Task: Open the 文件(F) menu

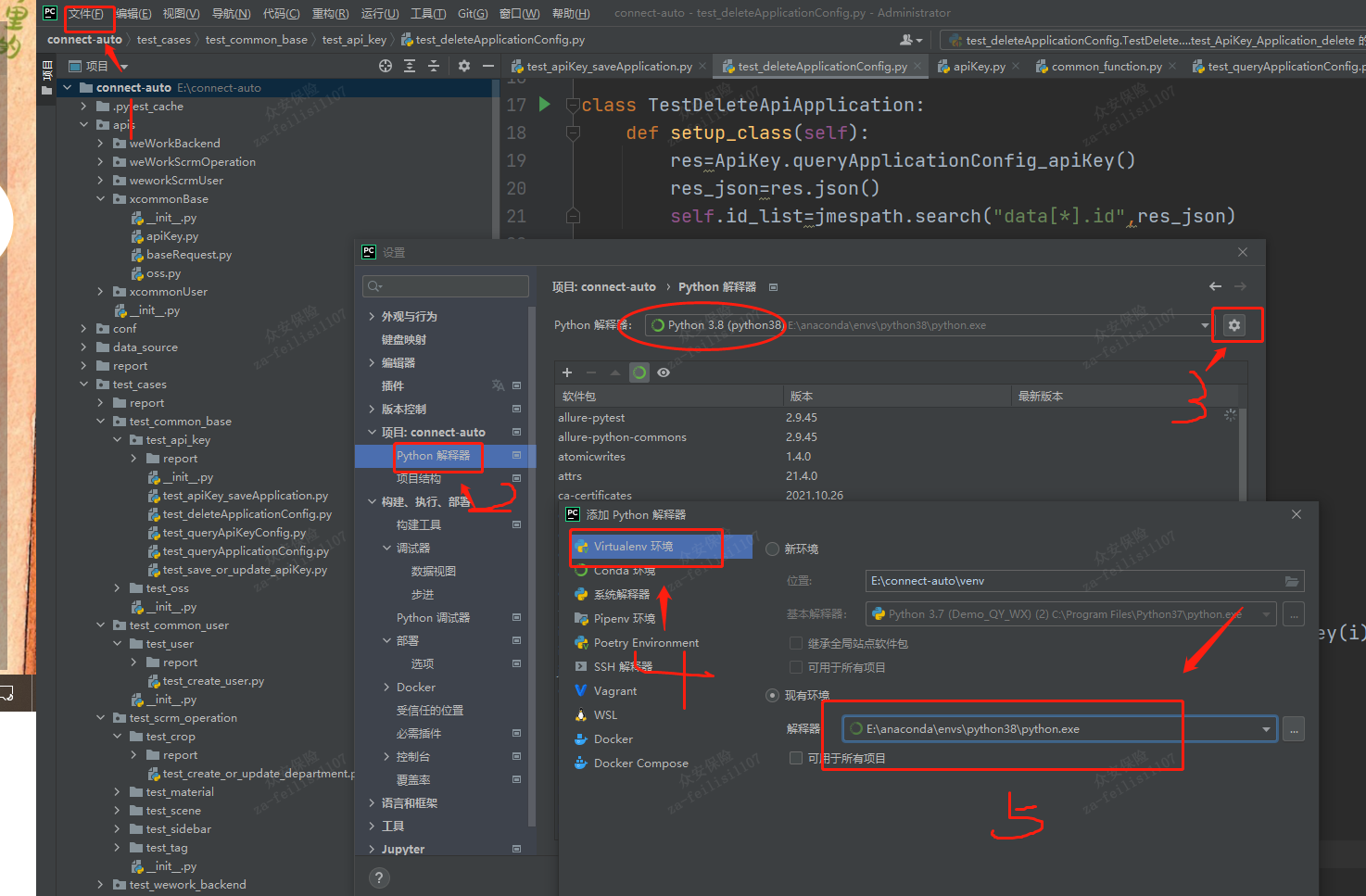Action: click(86, 13)
